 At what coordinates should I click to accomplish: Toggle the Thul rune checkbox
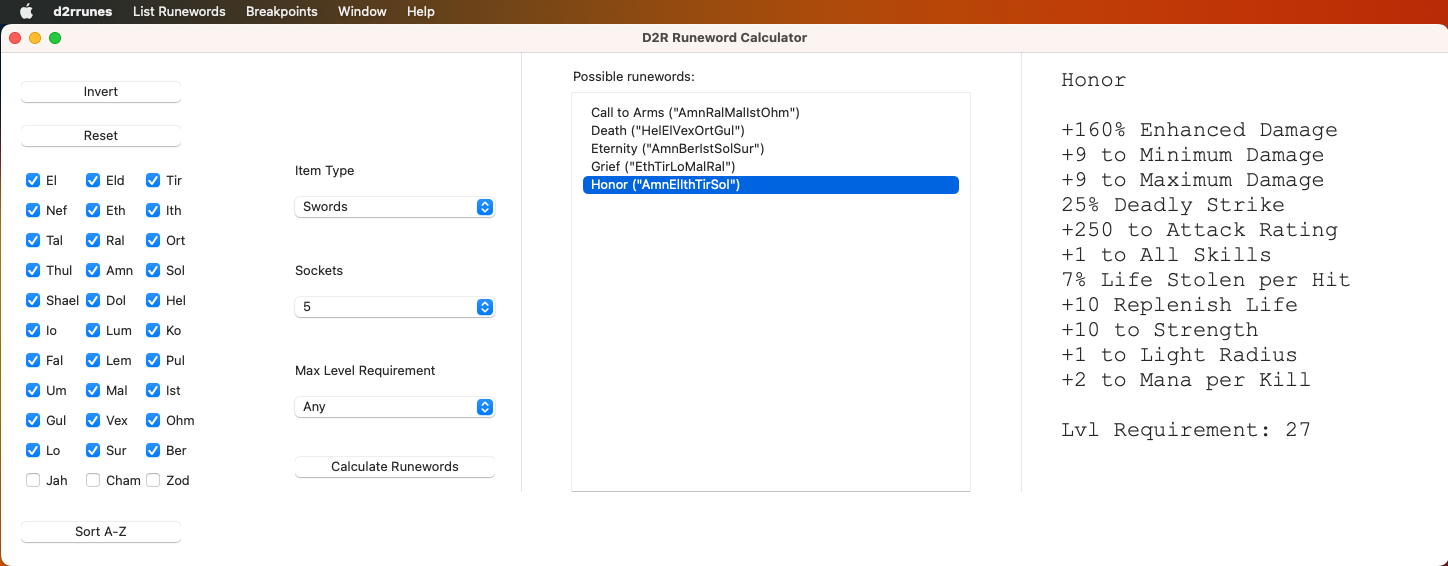(x=33, y=271)
